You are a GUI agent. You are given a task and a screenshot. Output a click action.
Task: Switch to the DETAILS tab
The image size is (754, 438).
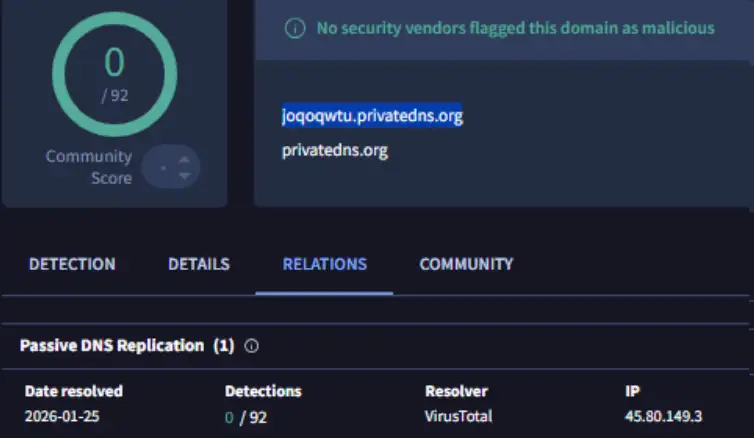coord(198,264)
